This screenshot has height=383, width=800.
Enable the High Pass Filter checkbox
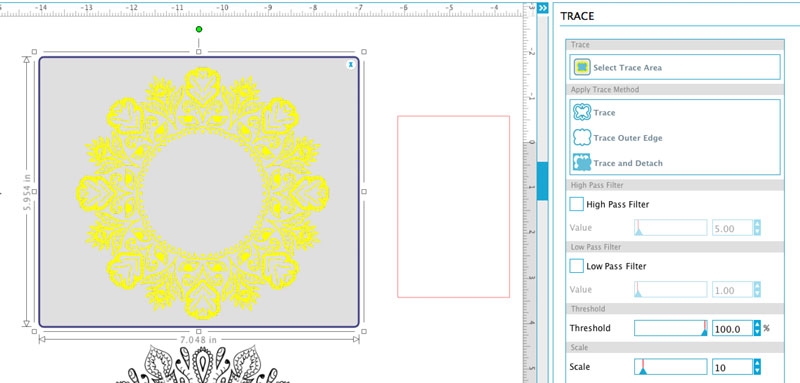(577, 204)
